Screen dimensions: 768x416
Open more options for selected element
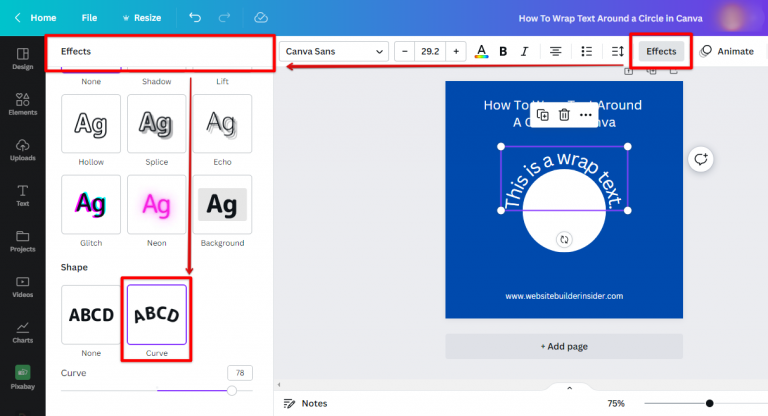click(x=585, y=116)
